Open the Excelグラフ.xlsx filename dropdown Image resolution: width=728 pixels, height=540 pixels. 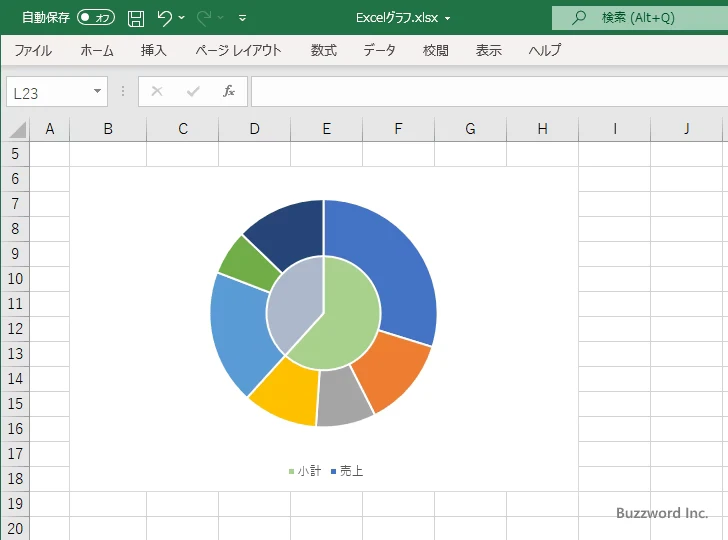tap(448, 18)
